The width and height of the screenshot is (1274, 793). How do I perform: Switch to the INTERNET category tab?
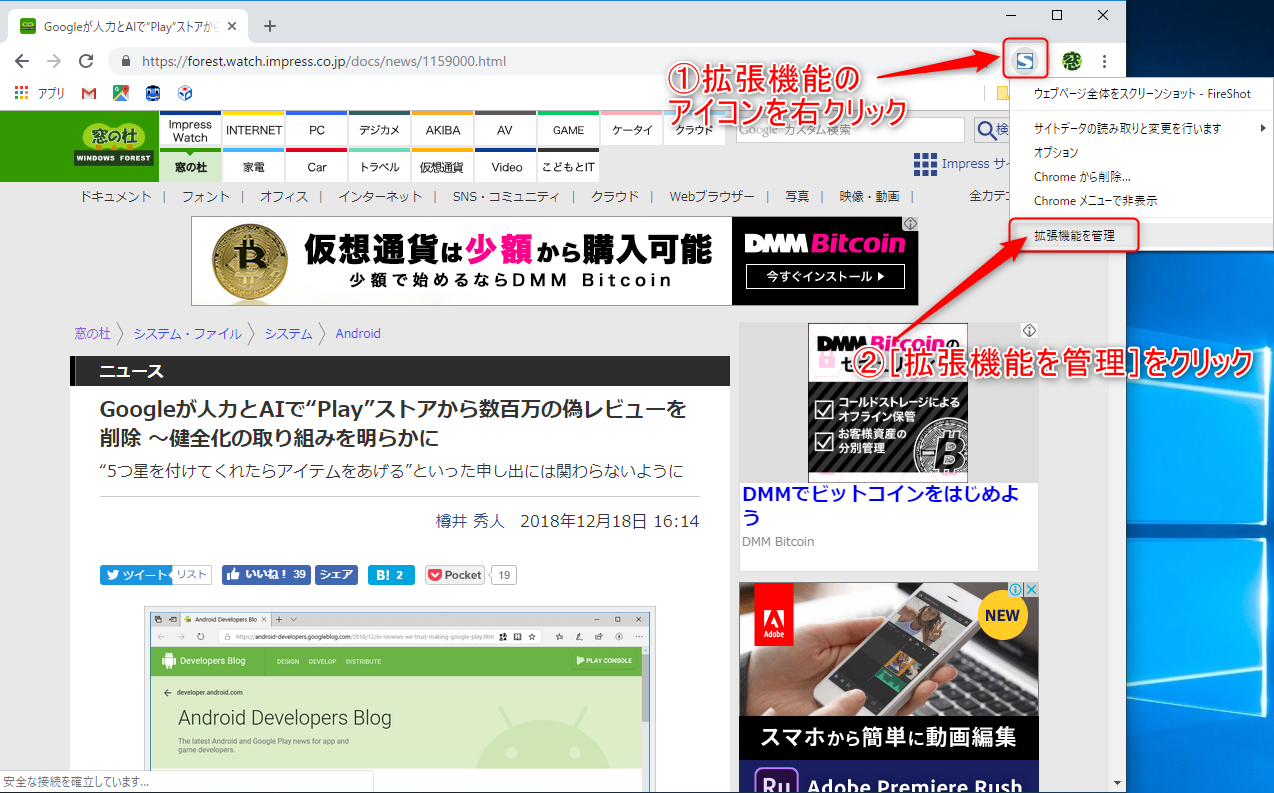click(x=253, y=129)
